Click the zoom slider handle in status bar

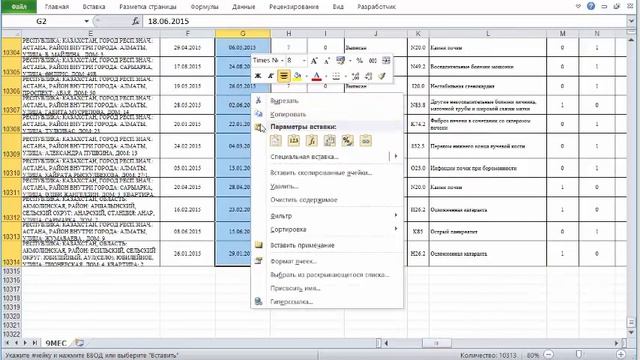tap(578, 355)
